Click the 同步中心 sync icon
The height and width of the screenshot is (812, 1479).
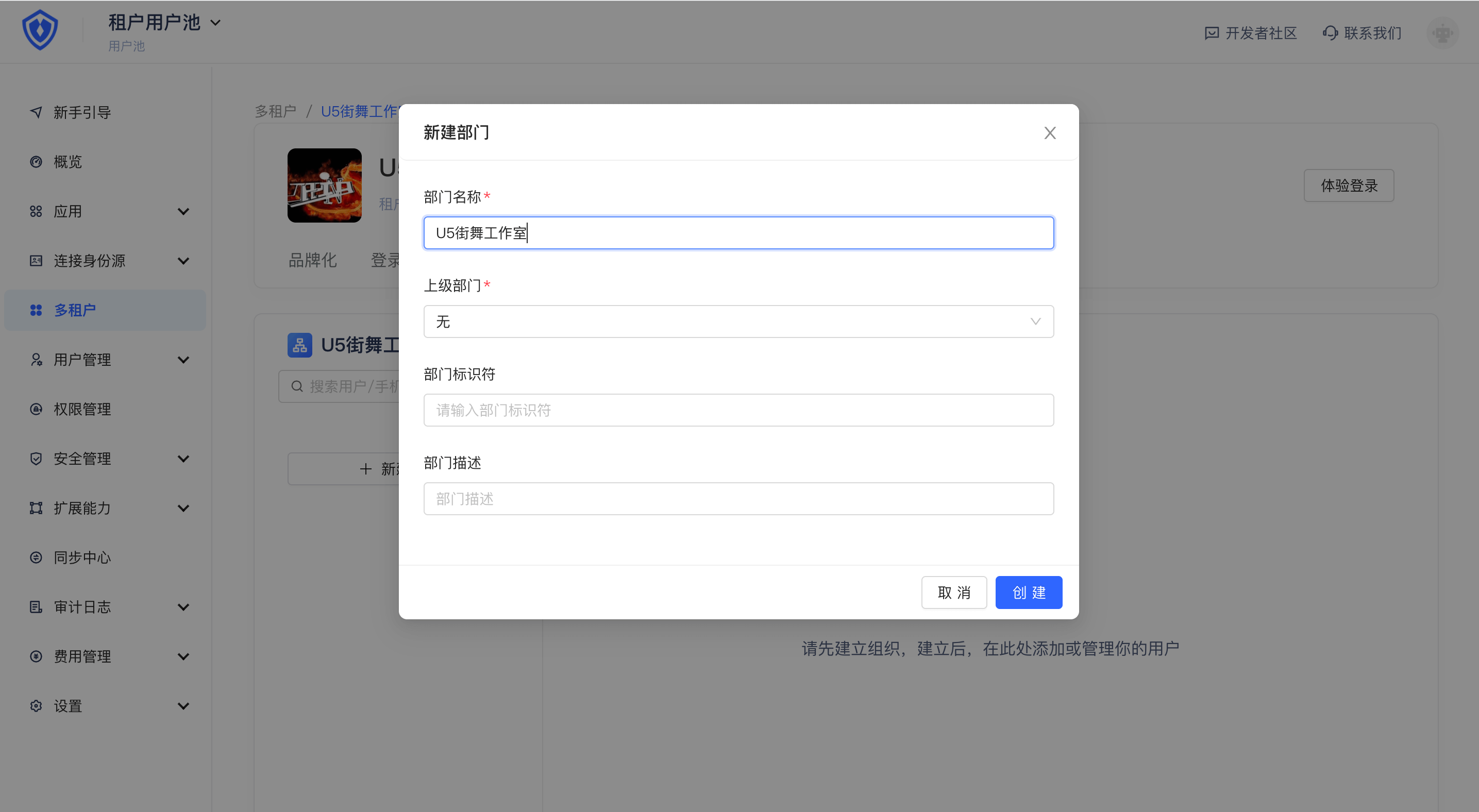pyautogui.click(x=36, y=557)
